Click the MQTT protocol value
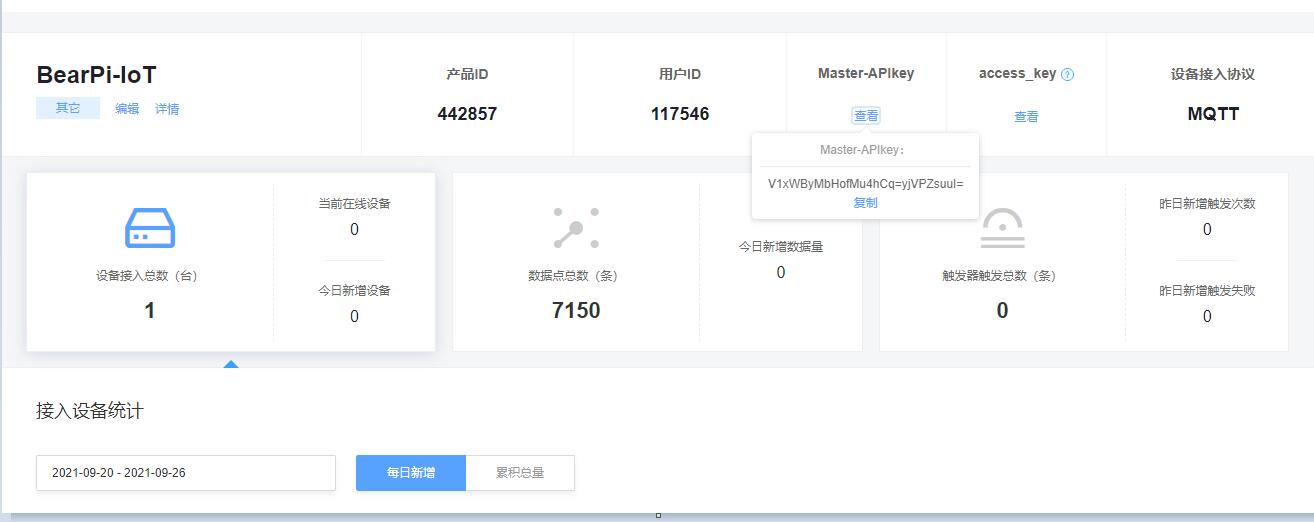Viewport: 1314px width, 522px height. [x=1213, y=114]
